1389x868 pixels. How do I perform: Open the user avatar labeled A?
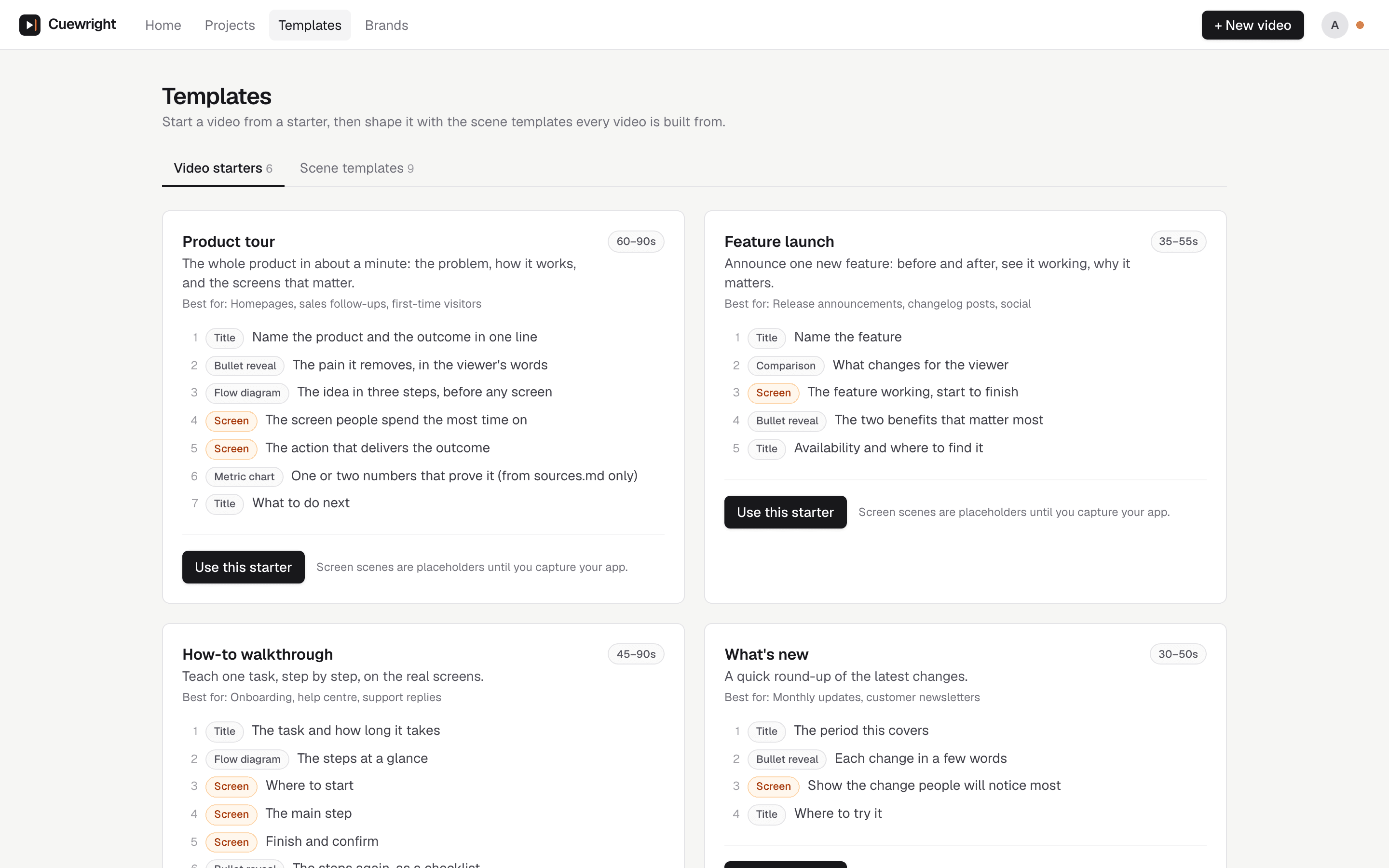point(1335,25)
